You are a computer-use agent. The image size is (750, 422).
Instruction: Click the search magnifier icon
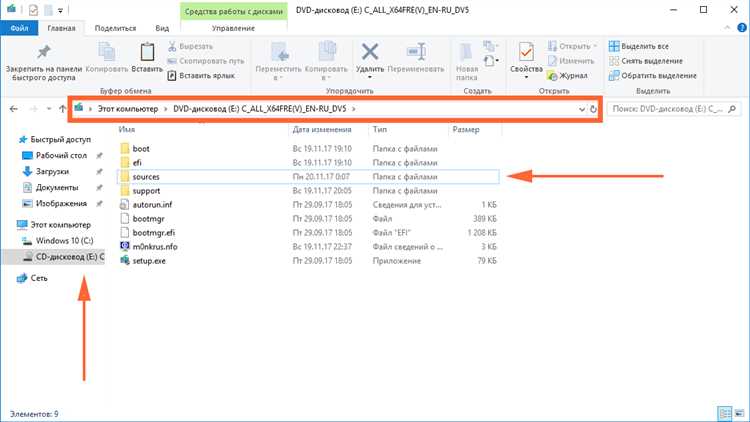point(732,109)
